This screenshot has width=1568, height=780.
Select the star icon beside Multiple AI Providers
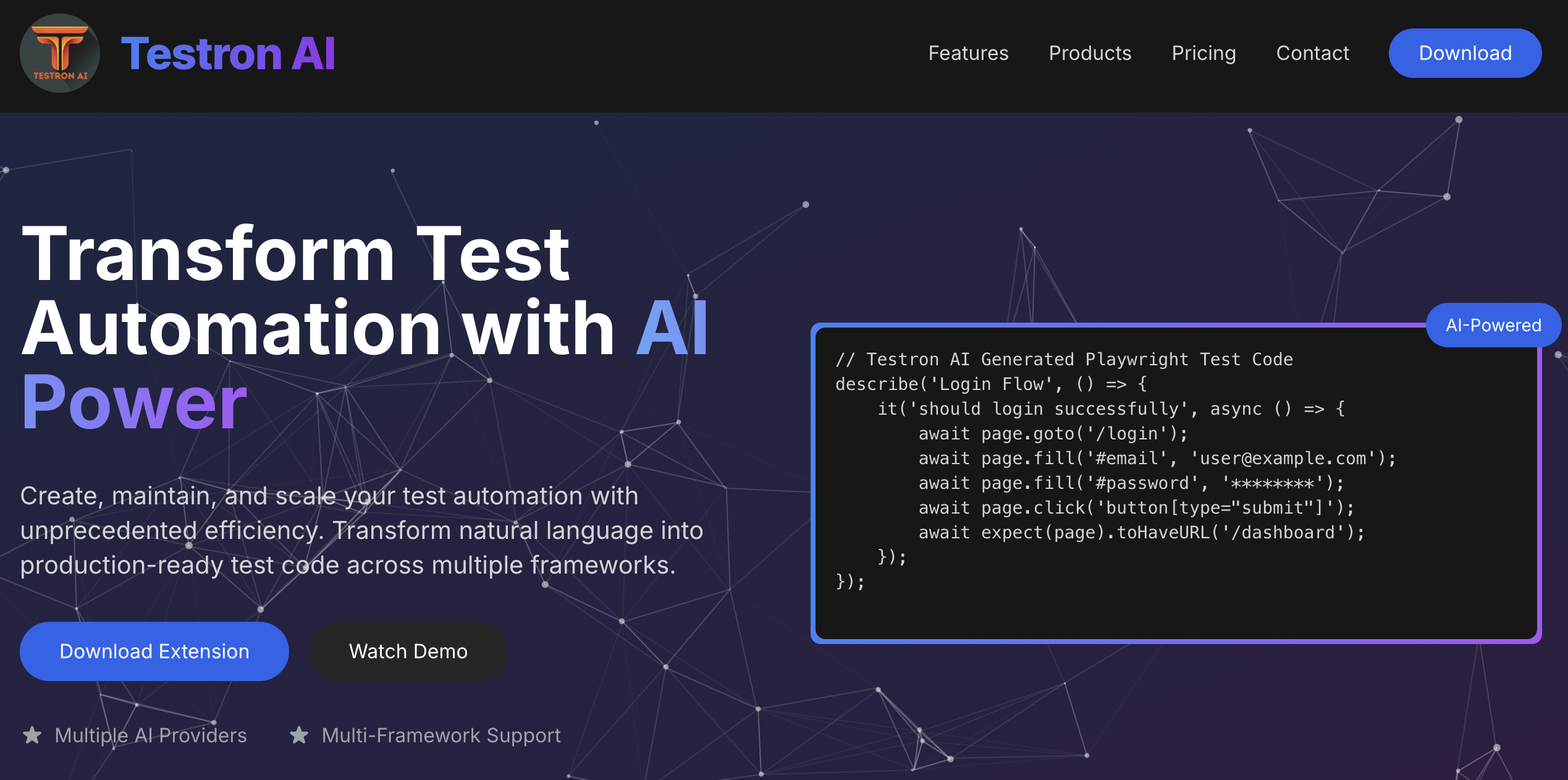coord(33,735)
